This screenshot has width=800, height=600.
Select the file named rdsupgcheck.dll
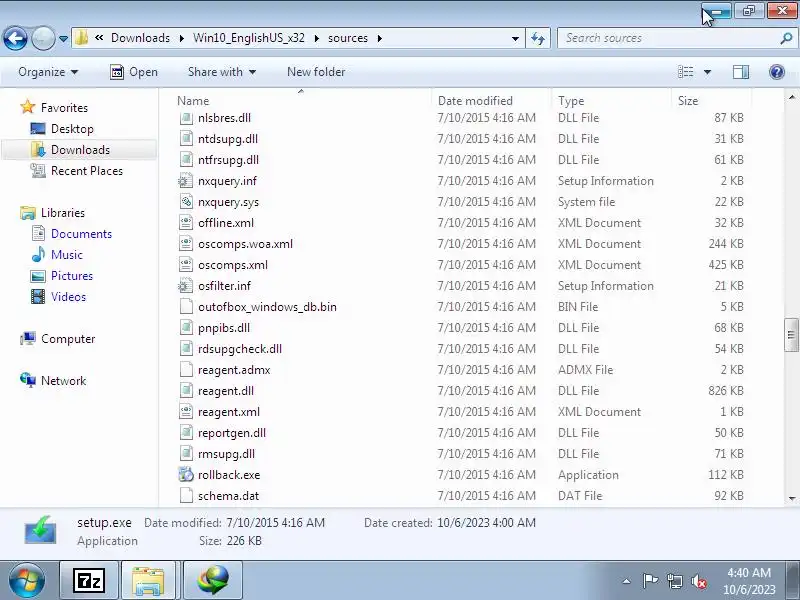tap(240, 348)
